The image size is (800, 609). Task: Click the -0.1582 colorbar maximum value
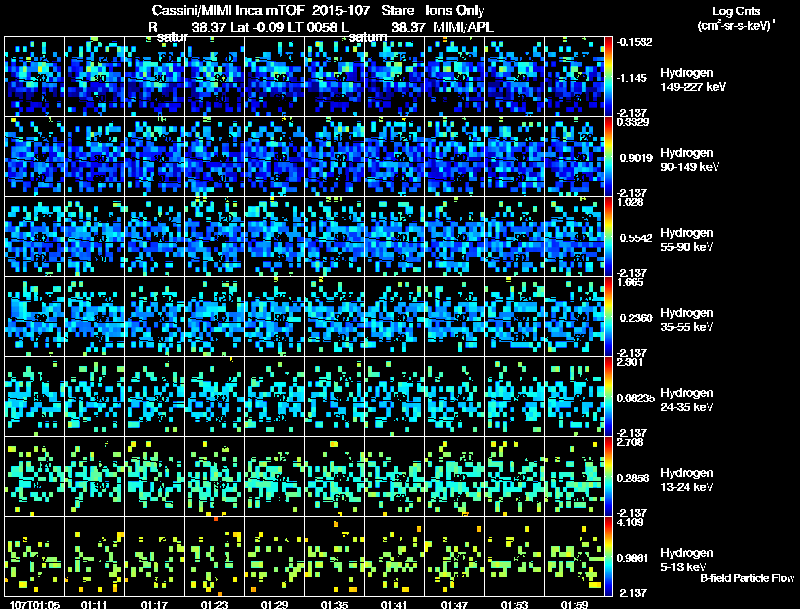[x=634, y=42]
